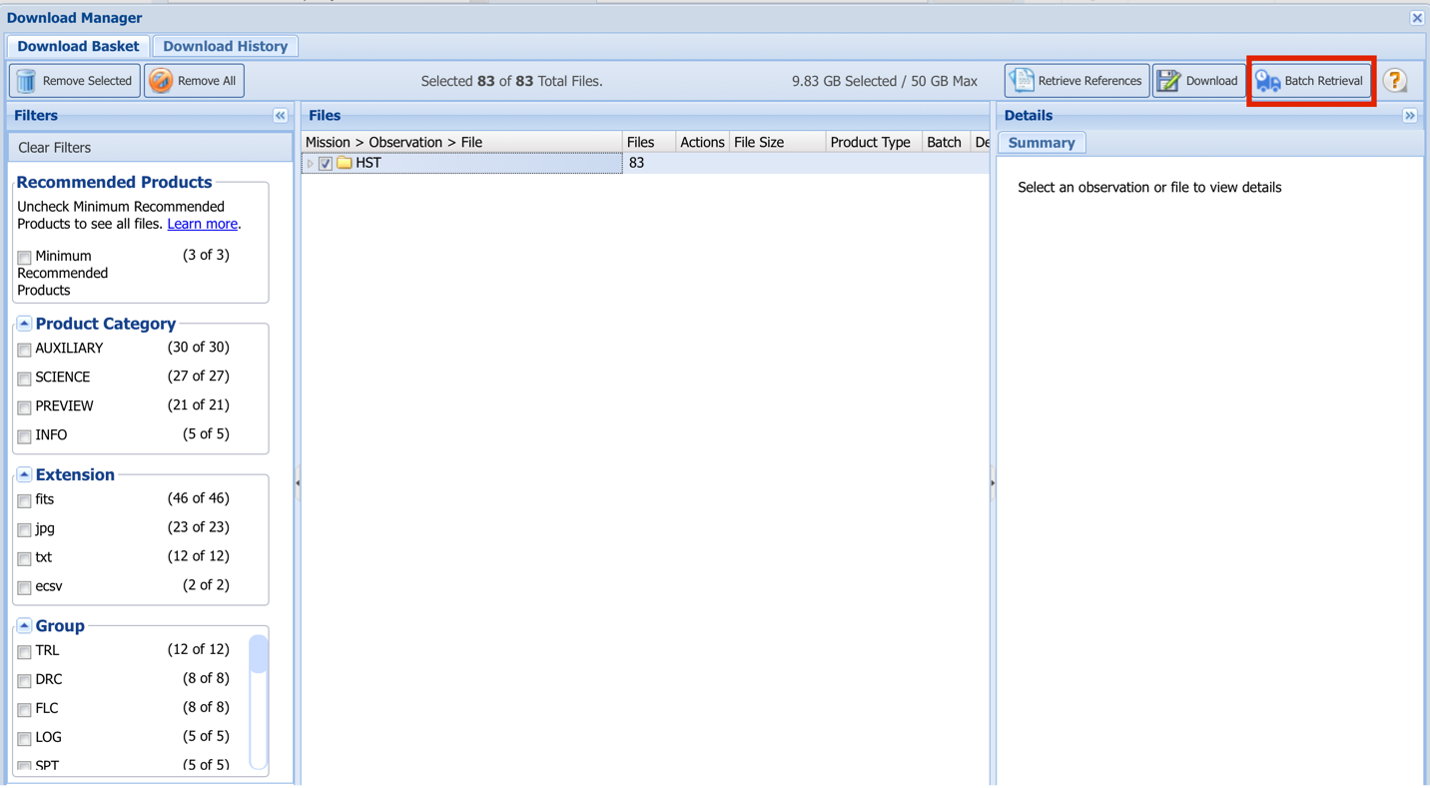
Task: Enable the txt extension filter
Action: [x=24, y=559]
